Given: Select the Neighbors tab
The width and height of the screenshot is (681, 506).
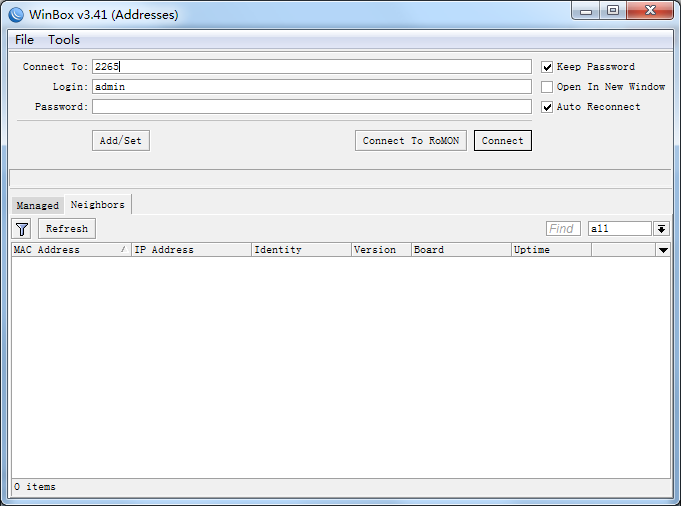Looking at the screenshot, I should pos(97,204).
